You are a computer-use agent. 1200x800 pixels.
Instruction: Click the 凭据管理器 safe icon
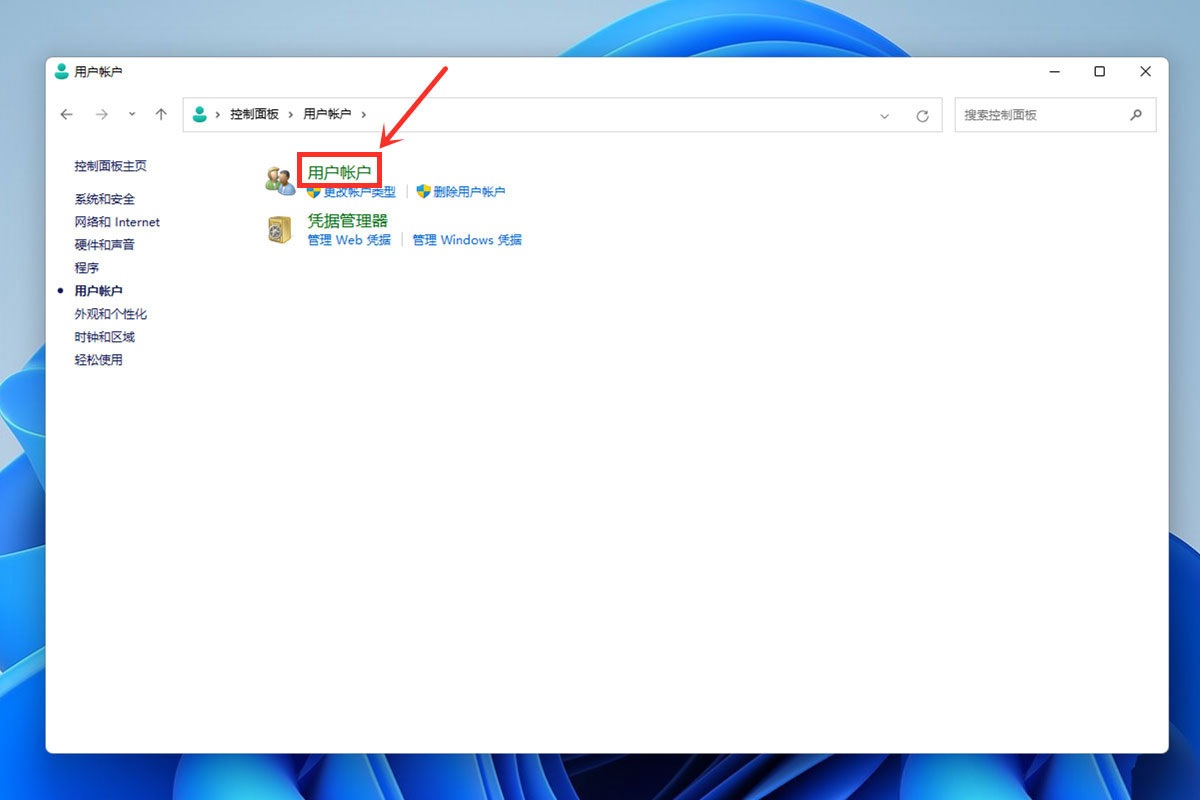(280, 229)
